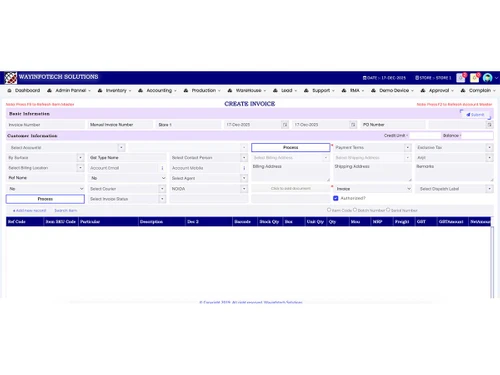Screen dimensions: 500x375
Task: Click the icon beside Lead menu
Action: pos(275,90)
